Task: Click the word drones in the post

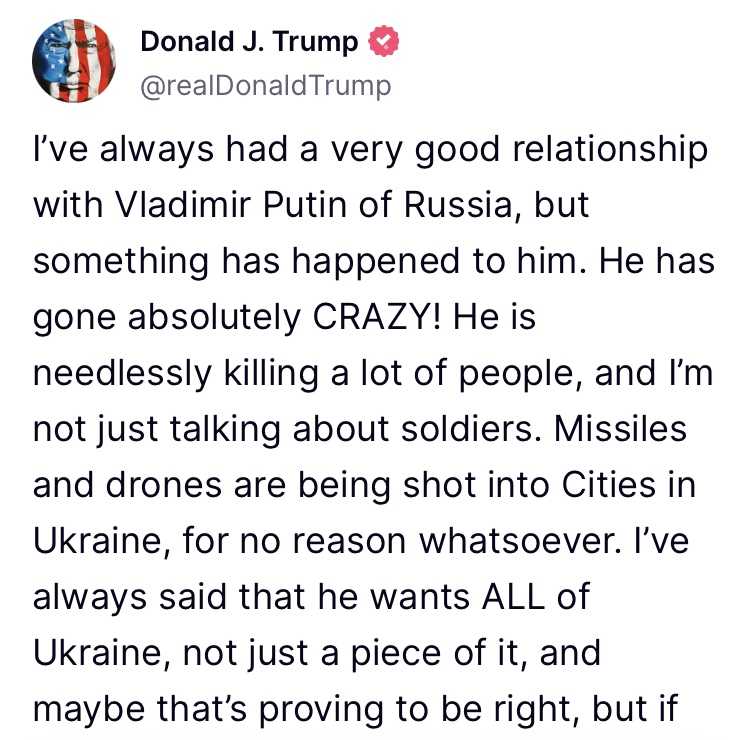Action: [164, 485]
